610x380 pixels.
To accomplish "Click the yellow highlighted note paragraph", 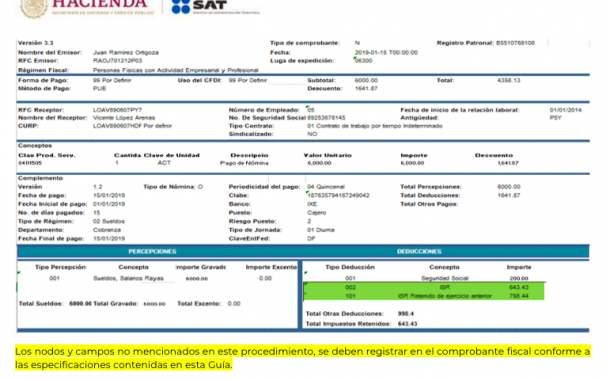I will (303, 358).
